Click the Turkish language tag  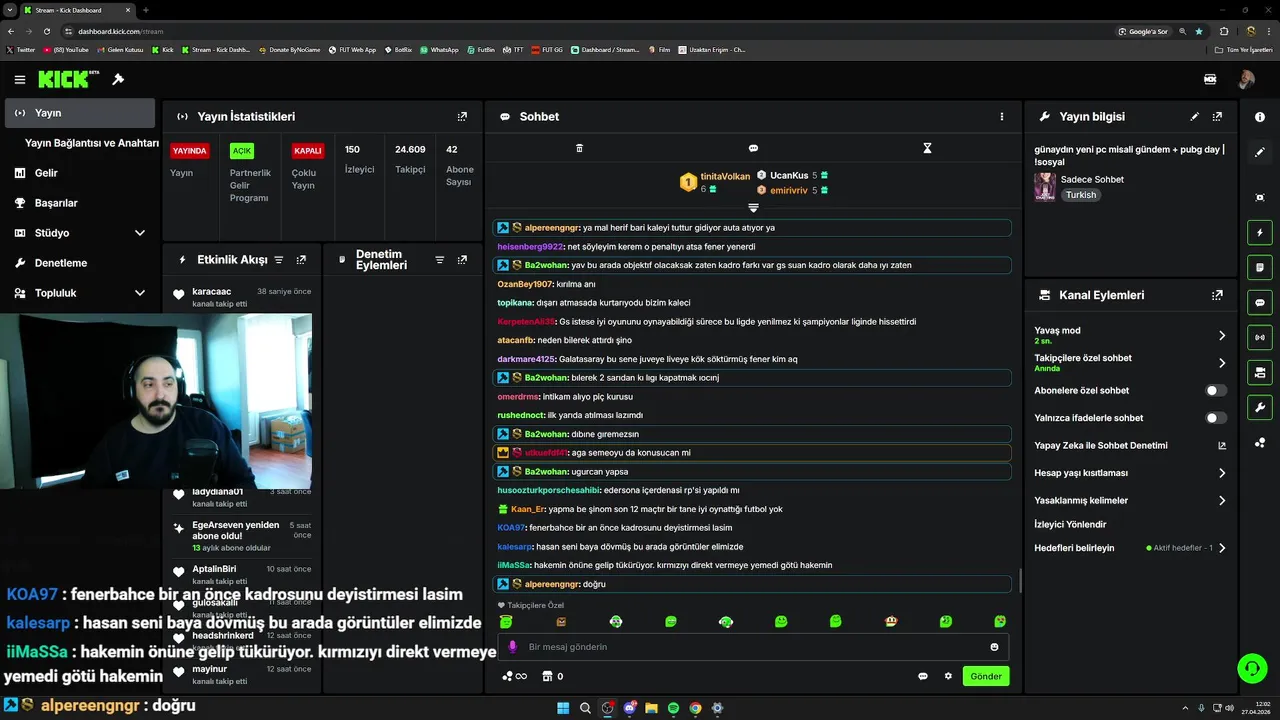pyautogui.click(x=1081, y=195)
